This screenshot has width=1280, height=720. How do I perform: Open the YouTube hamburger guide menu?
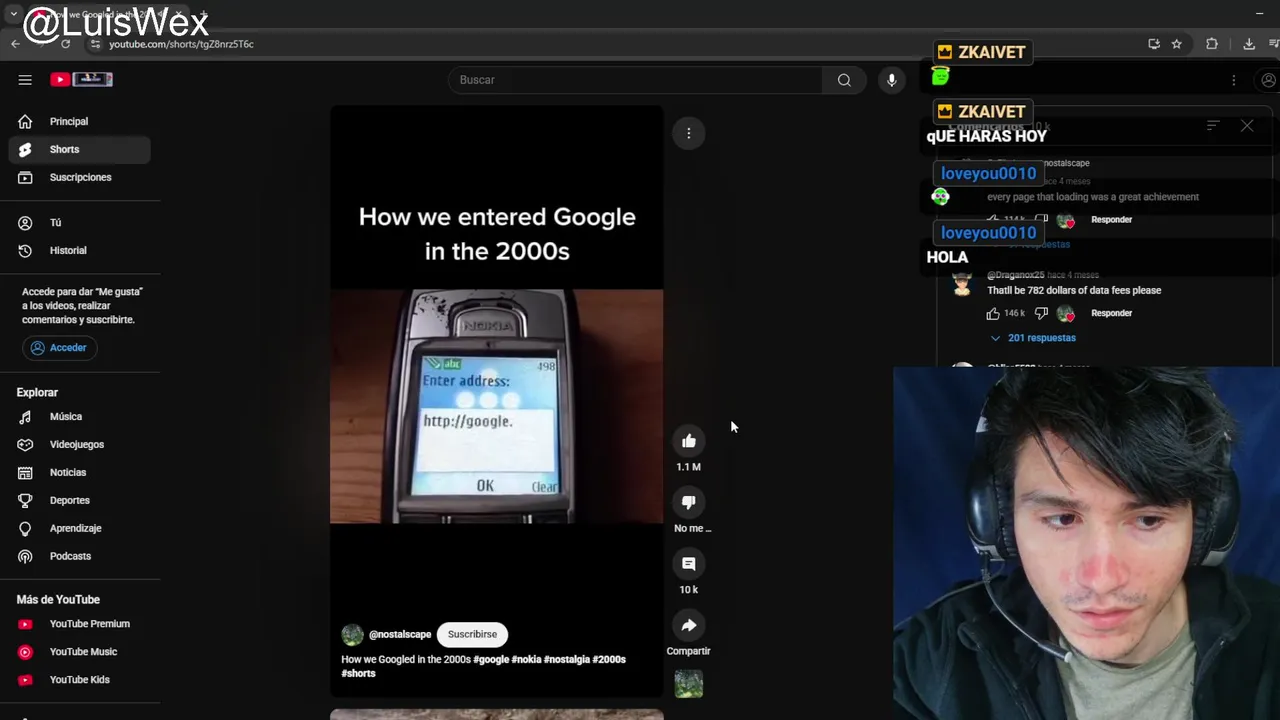[25, 80]
